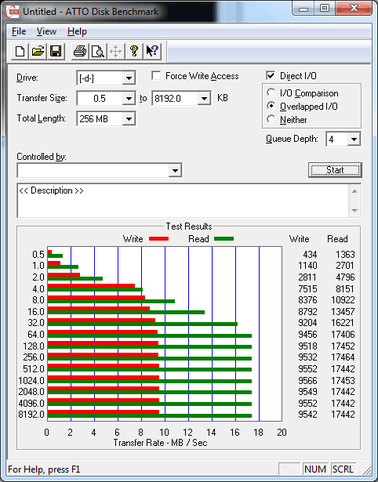Open Print Preview toolbar icon

98,51
